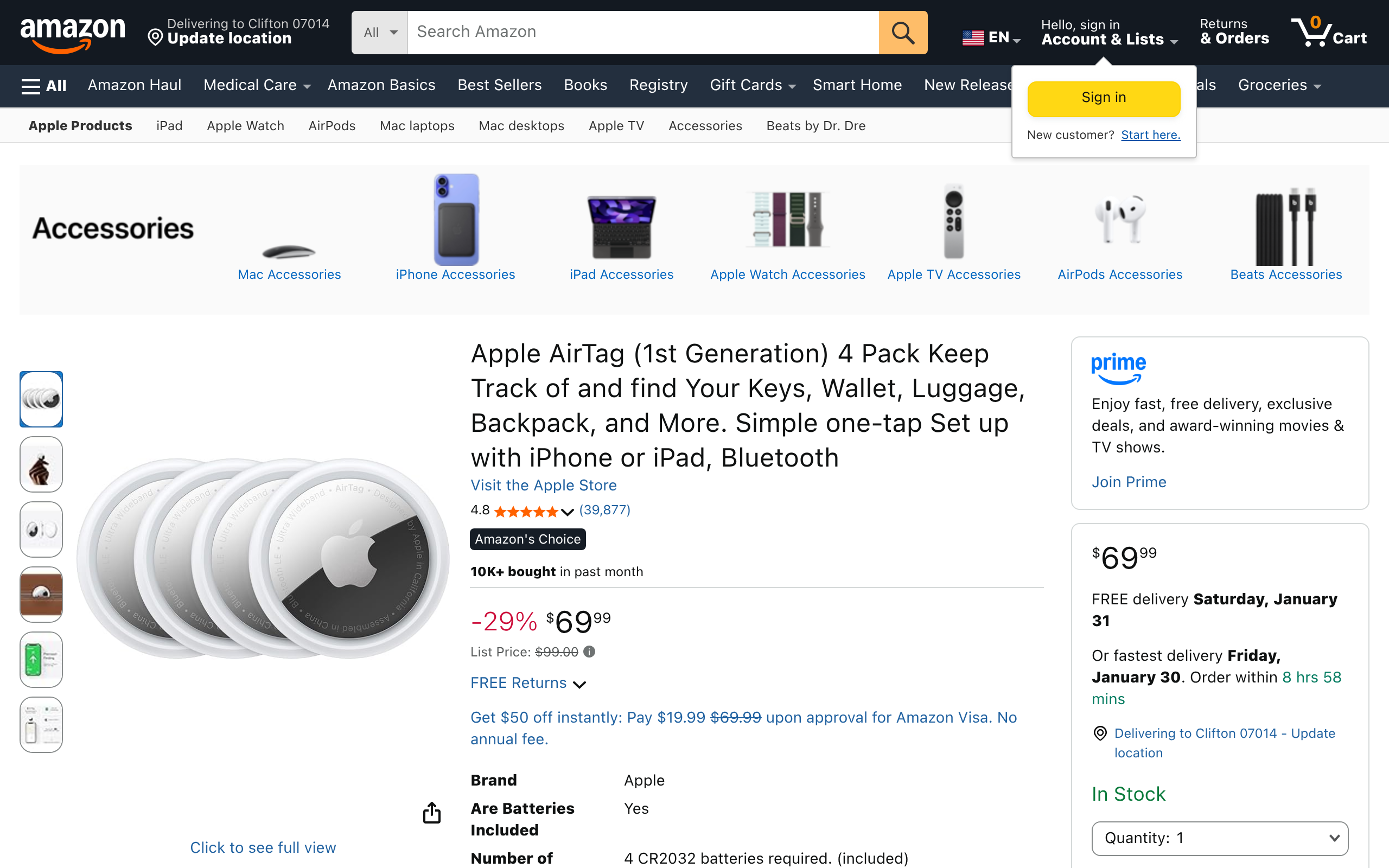Select the second product thumbnail
The width and height of the screenshot is (1389, 868).
(x=41, y=464)
